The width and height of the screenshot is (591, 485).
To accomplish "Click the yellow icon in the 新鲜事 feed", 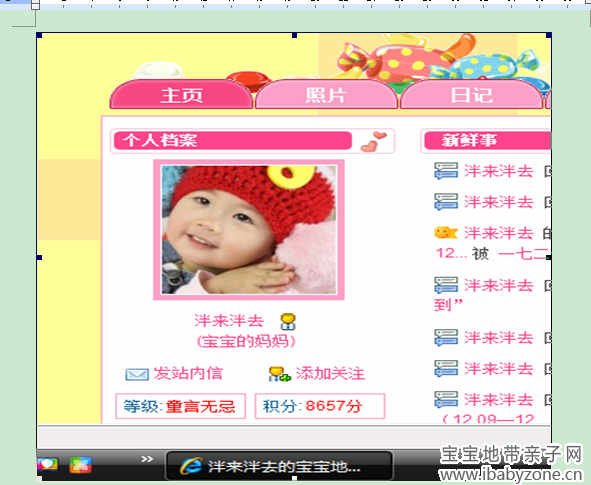I will [x=446, y=233].
